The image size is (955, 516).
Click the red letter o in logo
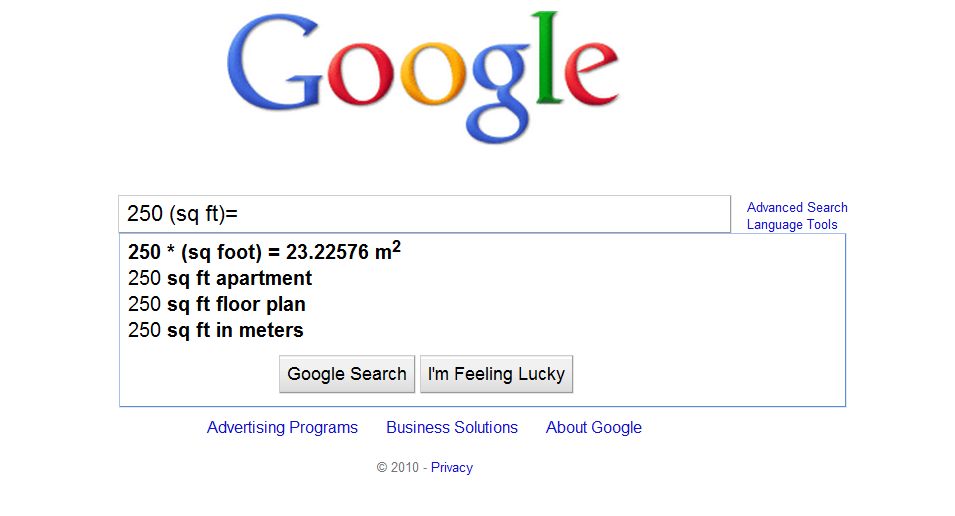click(x=361, y=74)
